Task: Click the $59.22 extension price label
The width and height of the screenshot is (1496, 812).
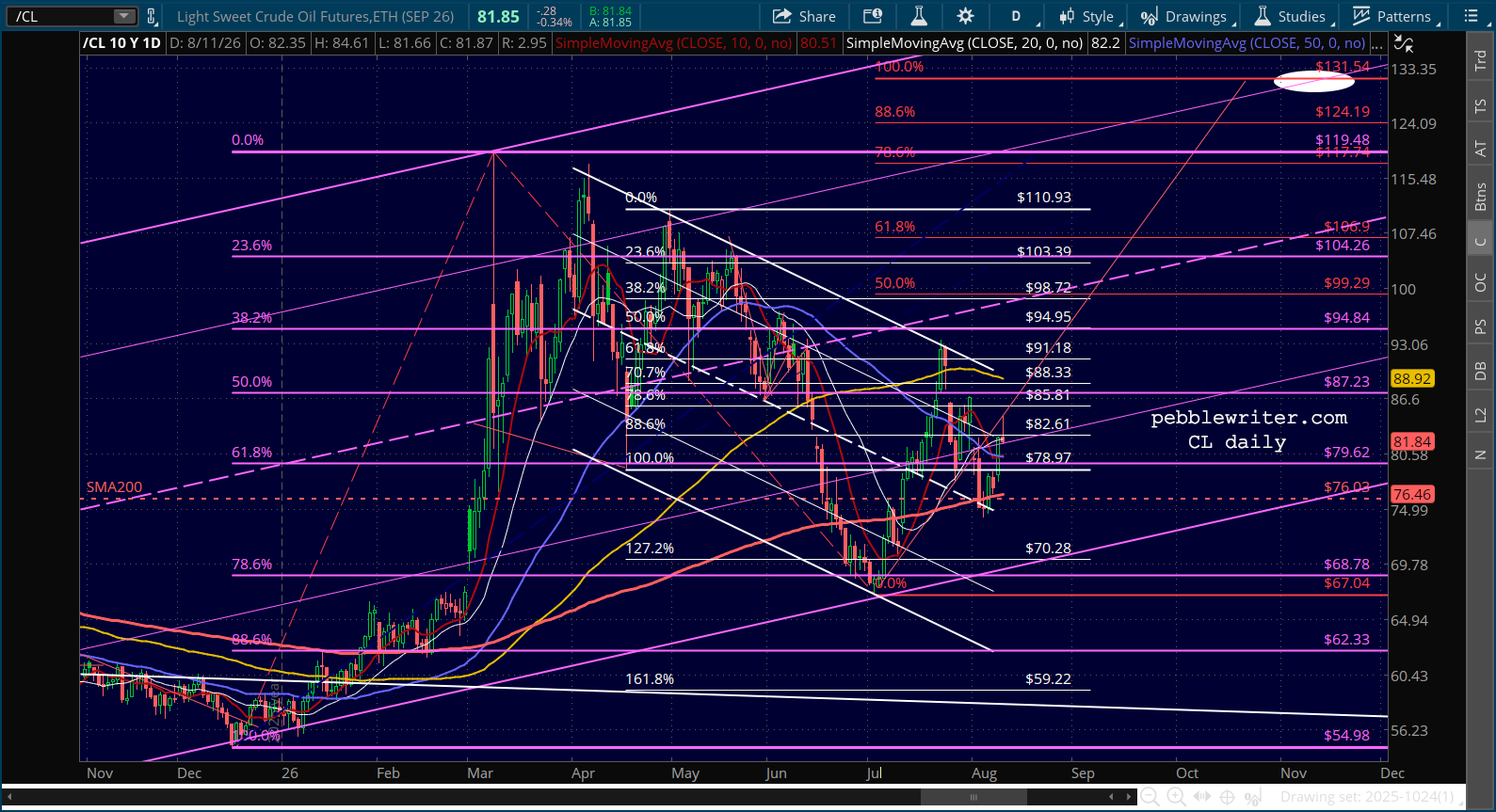Action: [x=1048, y=678]
